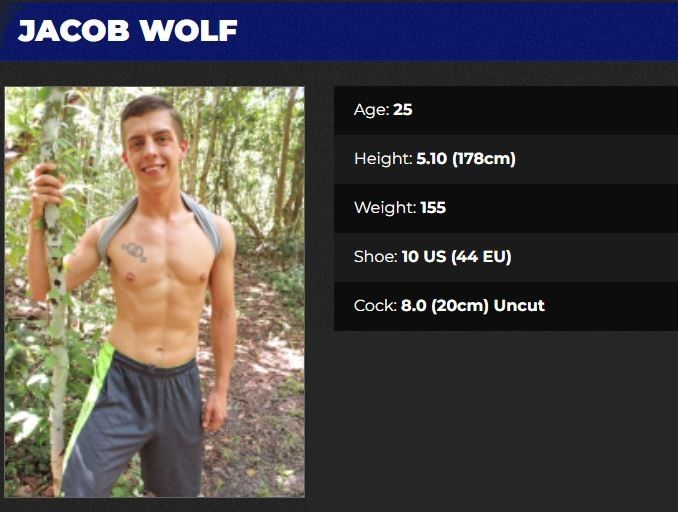Click the "5.10" height value
Screen dimensions: 678x512
tap(432, 159)
